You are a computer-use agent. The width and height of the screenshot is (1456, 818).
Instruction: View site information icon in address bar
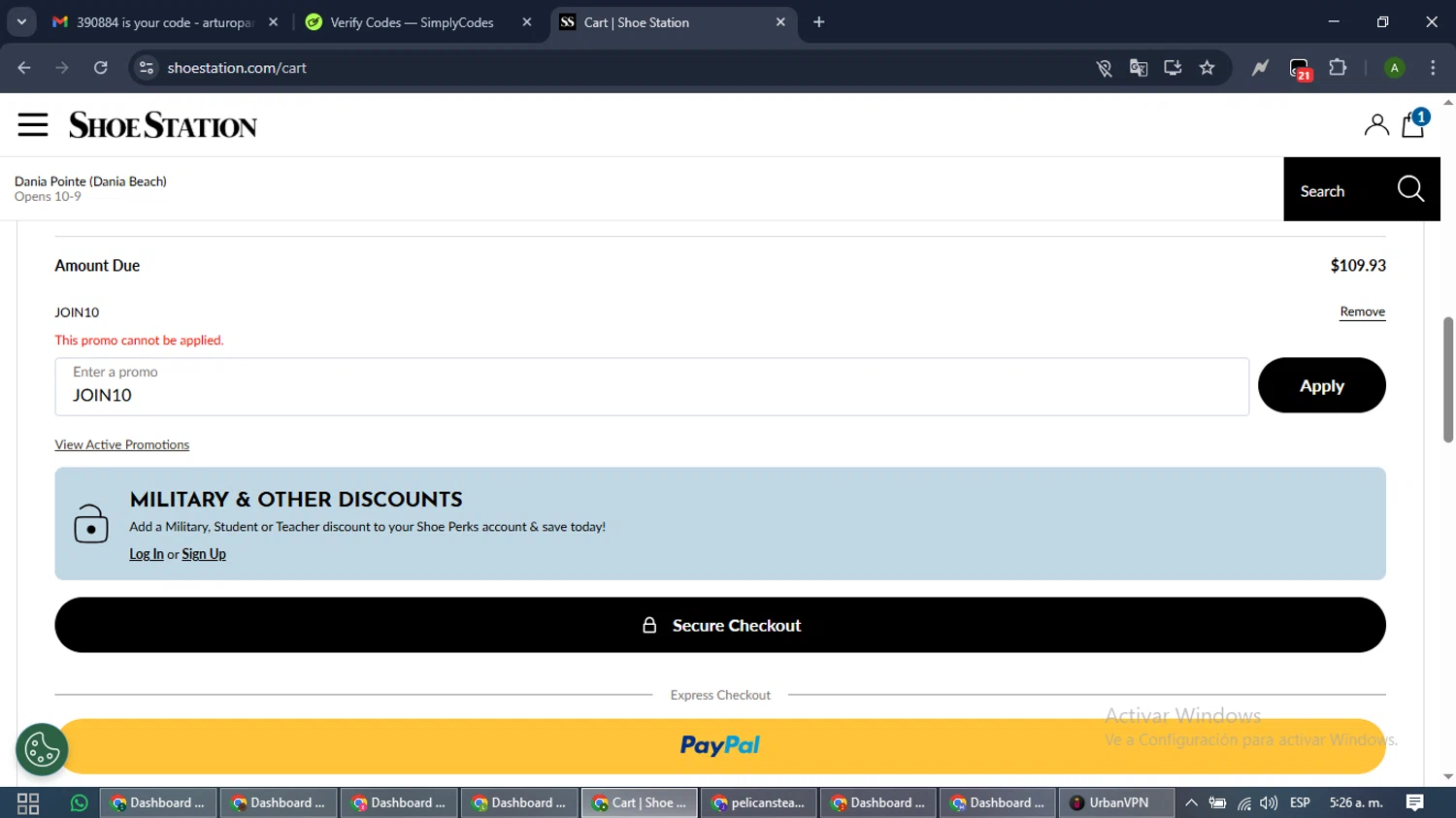tap(147, 68)
